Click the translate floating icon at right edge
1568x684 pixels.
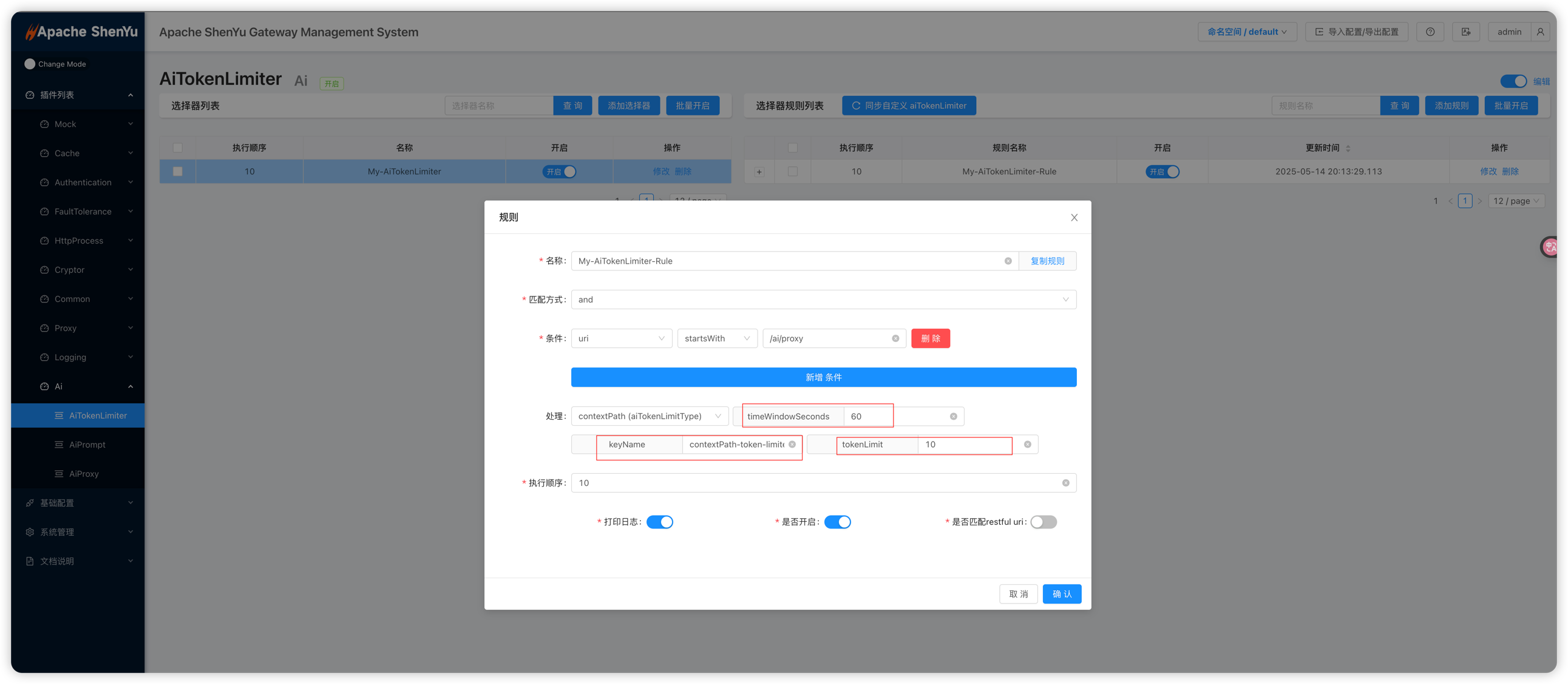1550,247
